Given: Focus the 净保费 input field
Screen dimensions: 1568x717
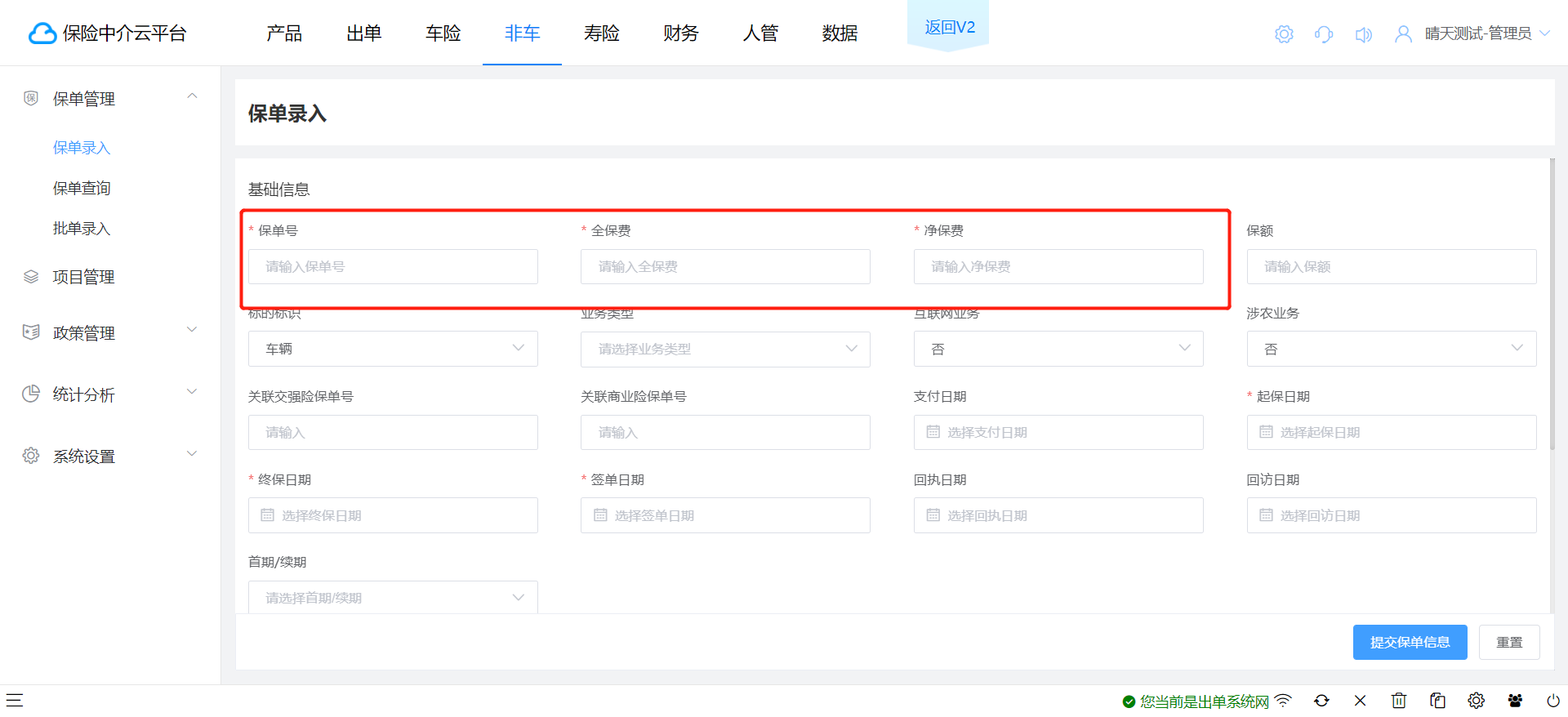Looking at the screenshot, I should click(x=1058, y=266).
